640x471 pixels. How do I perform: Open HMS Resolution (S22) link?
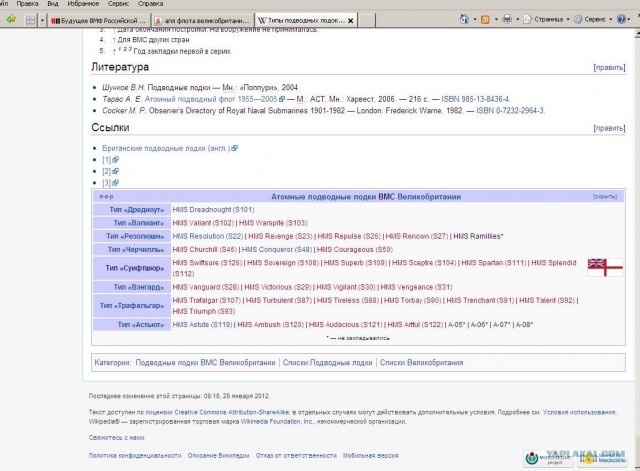point(208,236)
